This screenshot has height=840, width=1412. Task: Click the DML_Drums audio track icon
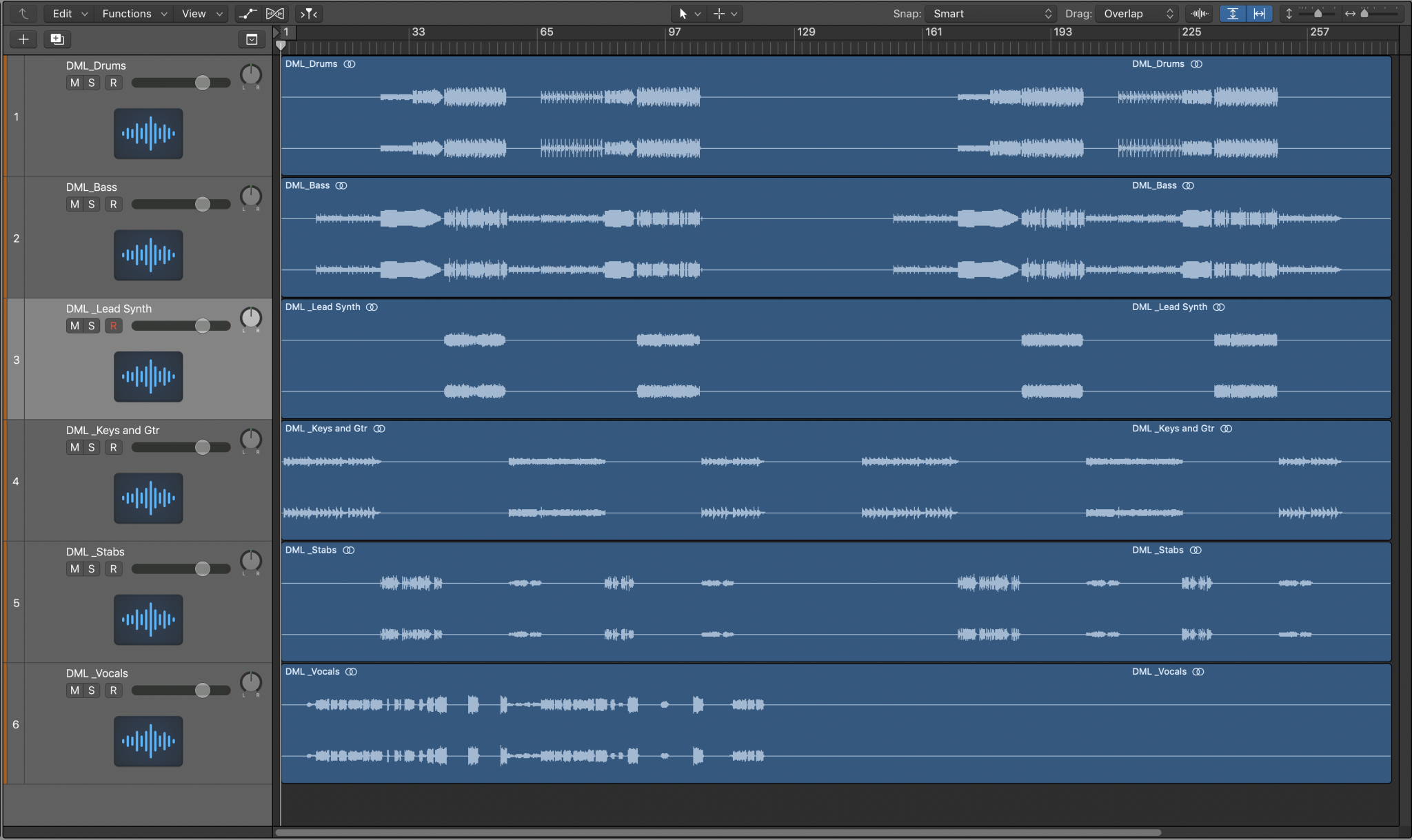click(x=148, y=134)
